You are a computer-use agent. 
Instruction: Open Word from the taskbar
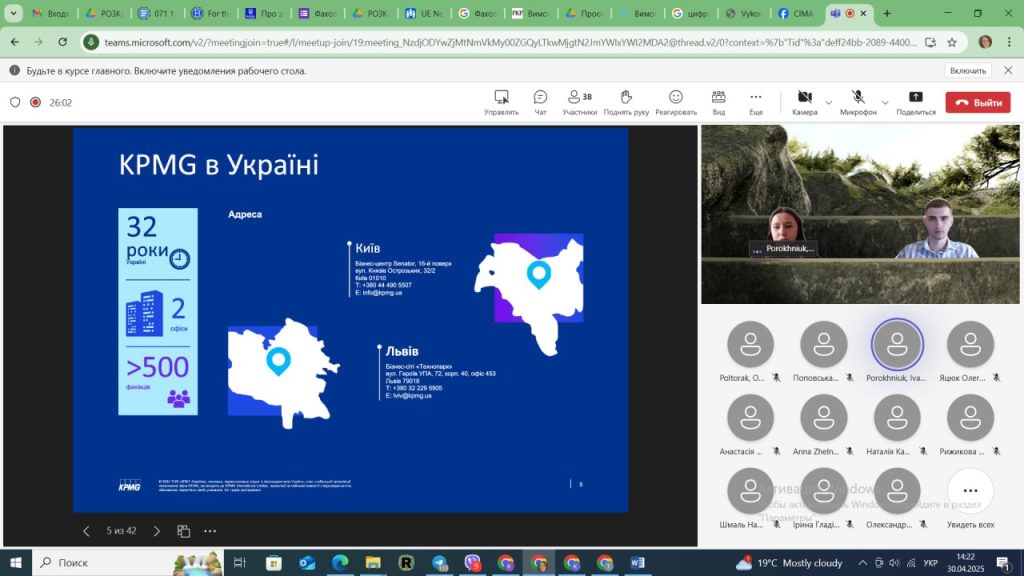point(638,562)
